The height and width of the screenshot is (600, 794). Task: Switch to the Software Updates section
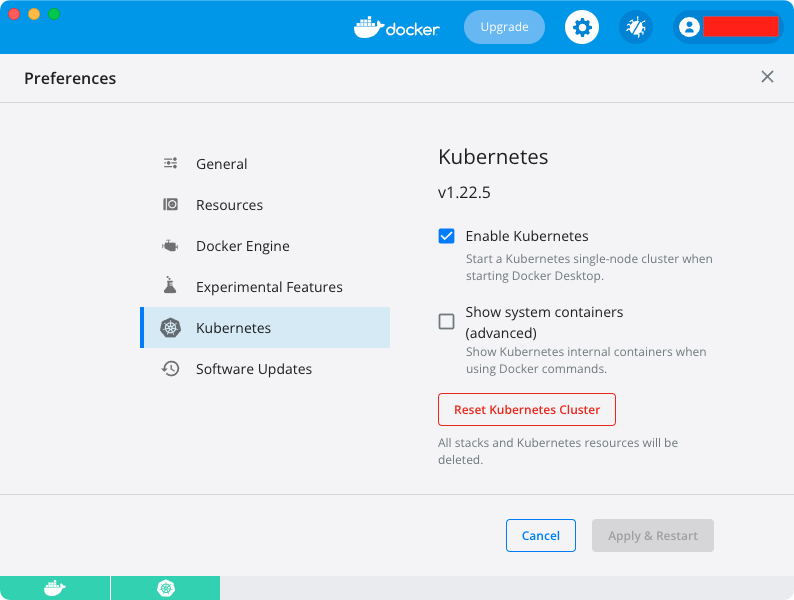point(254,369)
